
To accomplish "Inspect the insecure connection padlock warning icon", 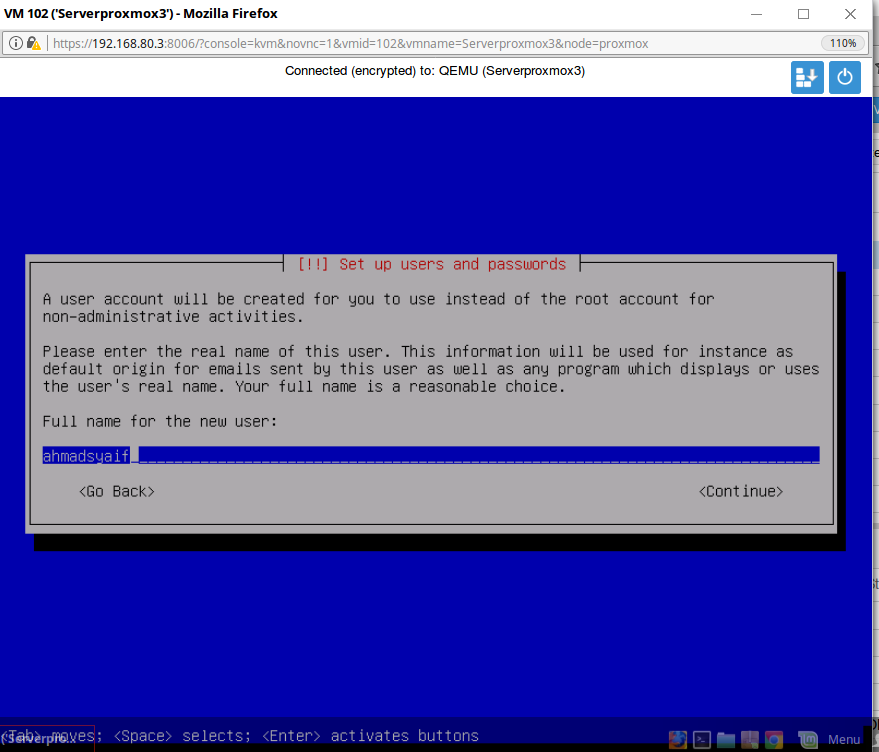I will point(34,43).
